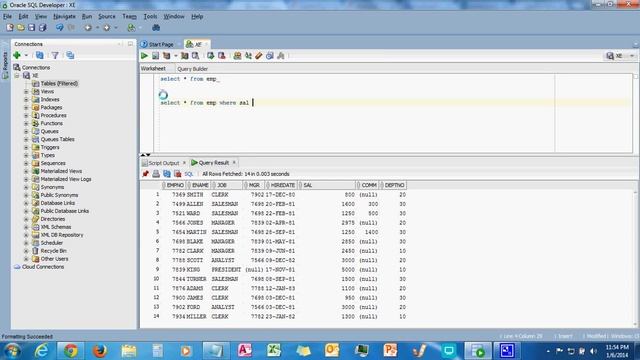Click the Rollback icon in worksheet toolbar
The width and height of the screenshot is (640, 360).
[222, 56]
